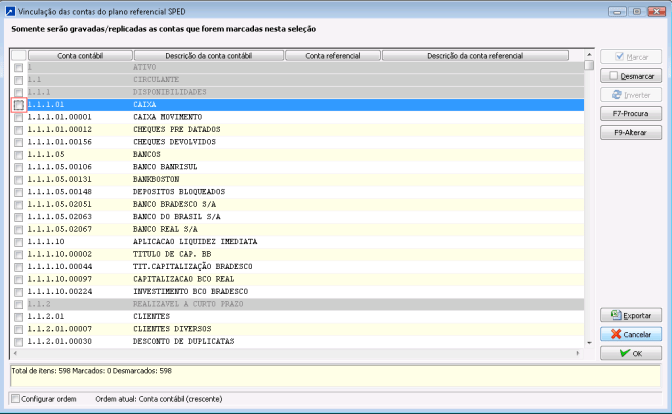This screenshot has width=672, height=414.
Task: Click the vertical scrollbar down arrow
Action: click(x=589, y=343)
